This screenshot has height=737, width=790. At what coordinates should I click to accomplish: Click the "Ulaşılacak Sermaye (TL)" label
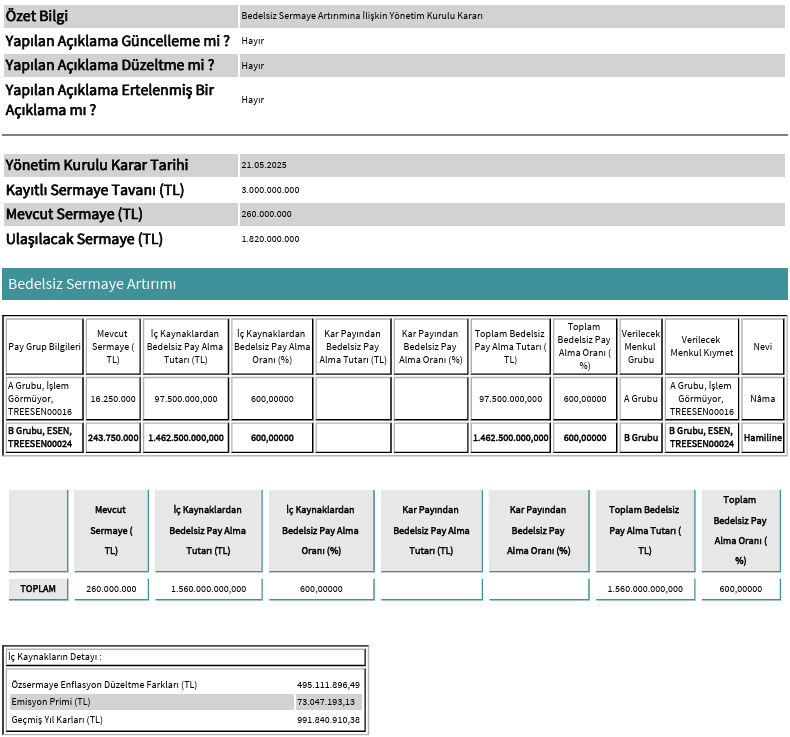tap(84, 239)
